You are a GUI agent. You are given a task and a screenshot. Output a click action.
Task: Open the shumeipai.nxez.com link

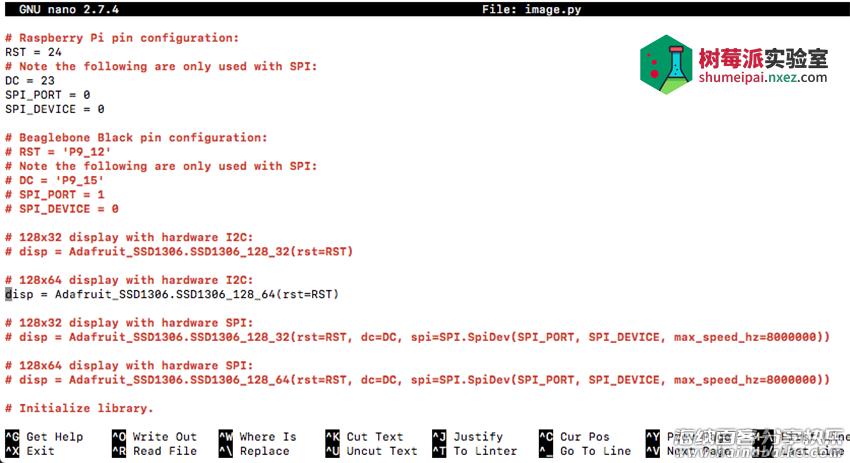[x=763, y=78]
